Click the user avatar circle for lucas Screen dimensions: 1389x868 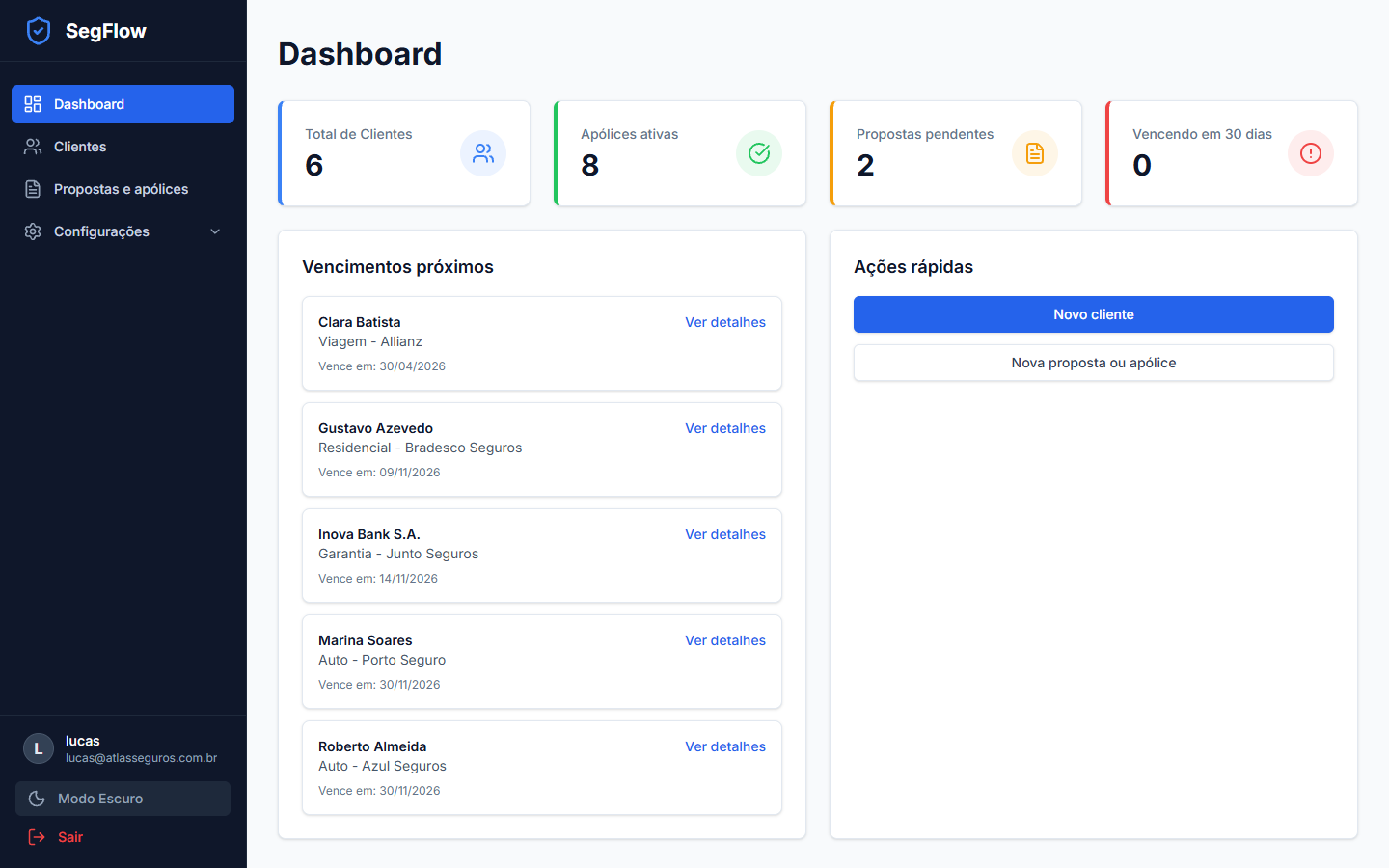click(38, 748)
